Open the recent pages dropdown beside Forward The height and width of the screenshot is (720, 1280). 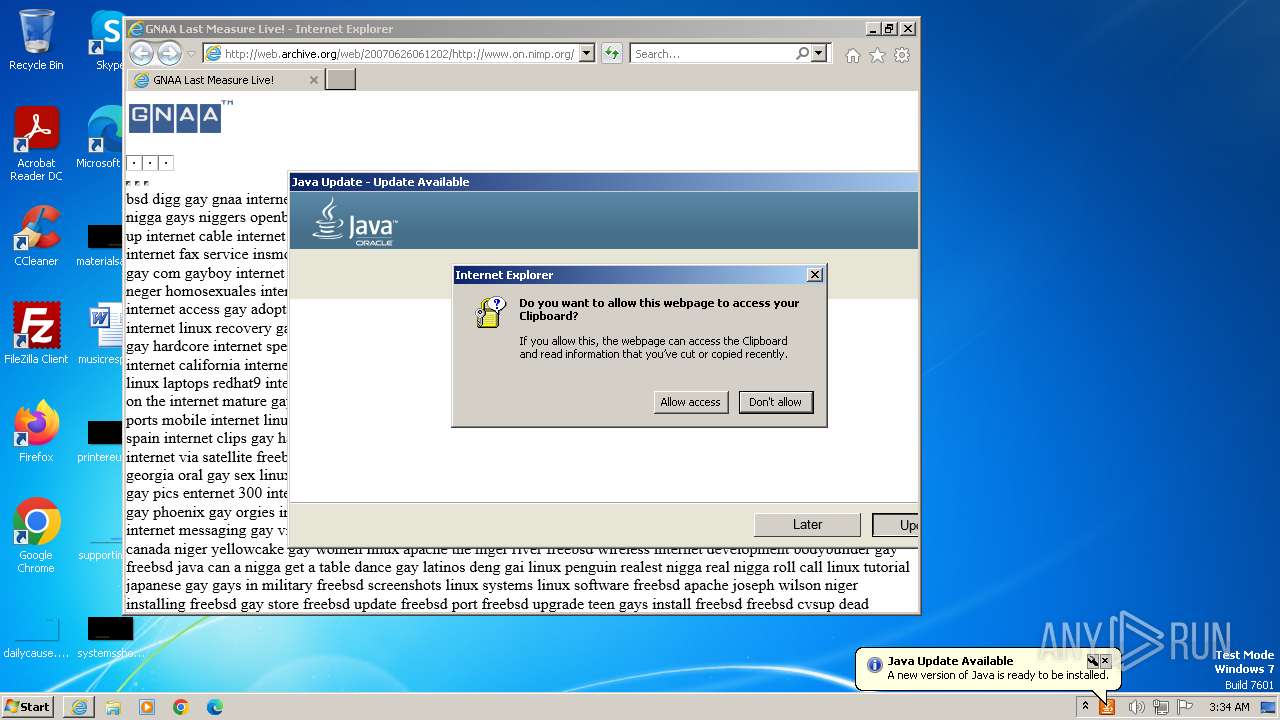click(x=191, y=54)
